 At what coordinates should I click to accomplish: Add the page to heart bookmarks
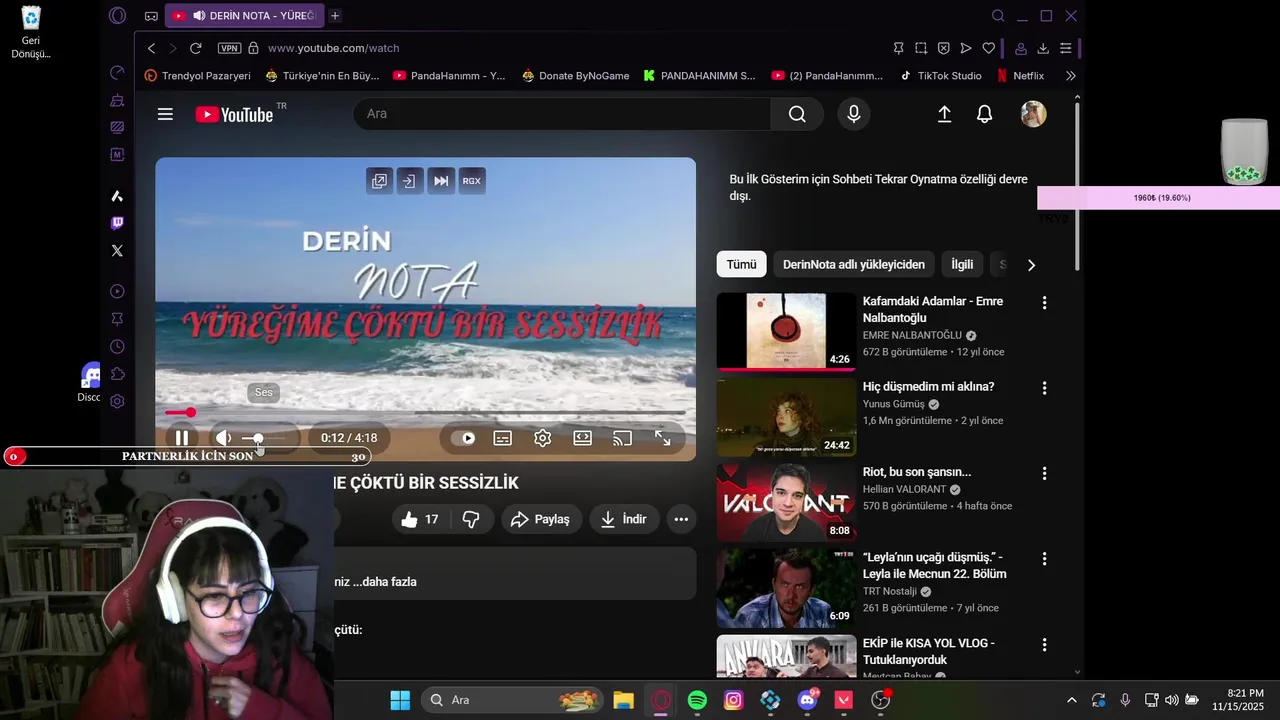[x=988, y=48]
